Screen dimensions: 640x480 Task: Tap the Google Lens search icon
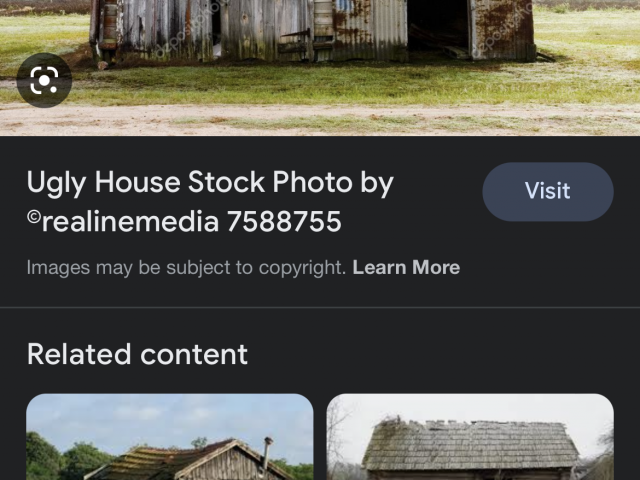[44, 80]
